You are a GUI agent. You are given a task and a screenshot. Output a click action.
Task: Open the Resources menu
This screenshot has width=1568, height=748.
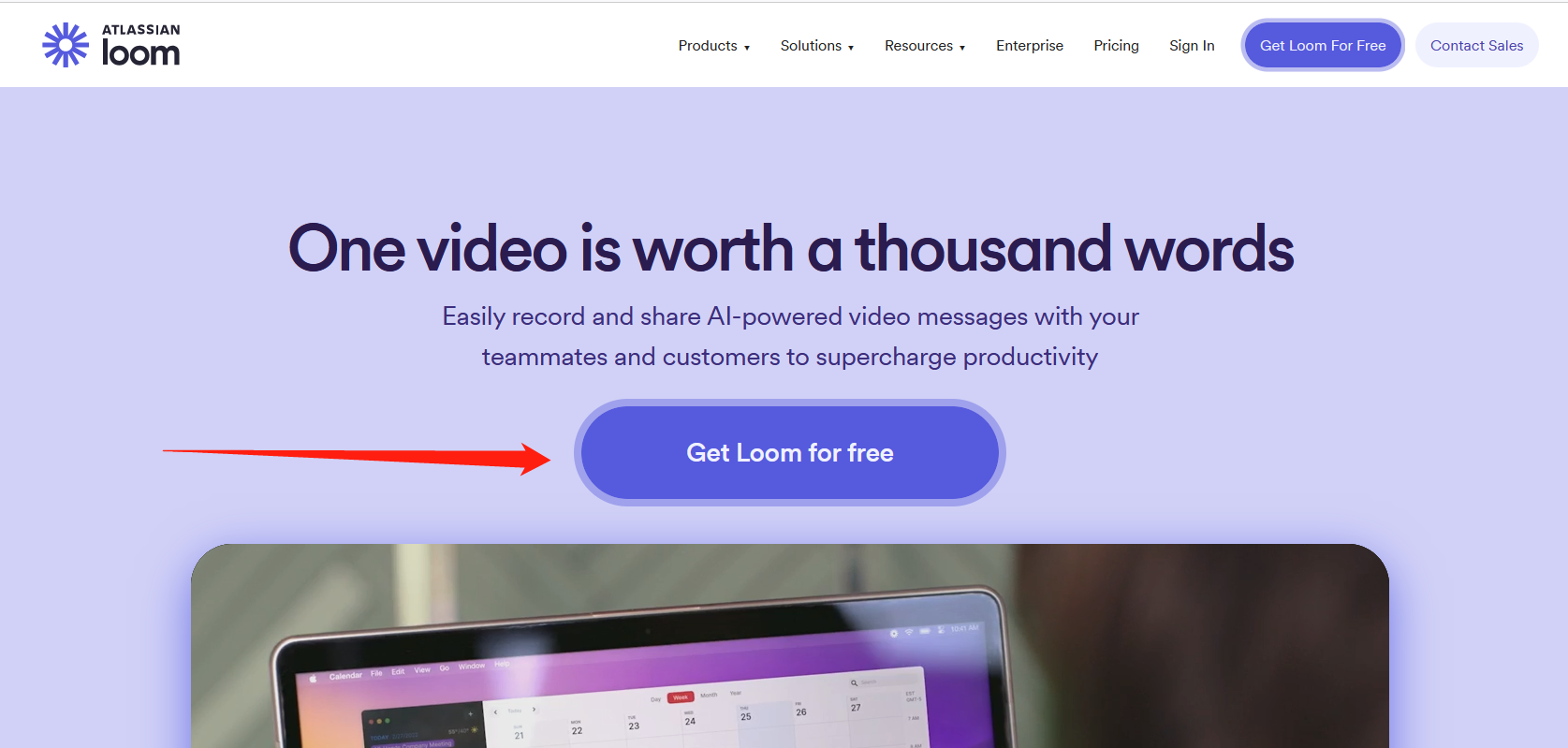coord(925,45)
